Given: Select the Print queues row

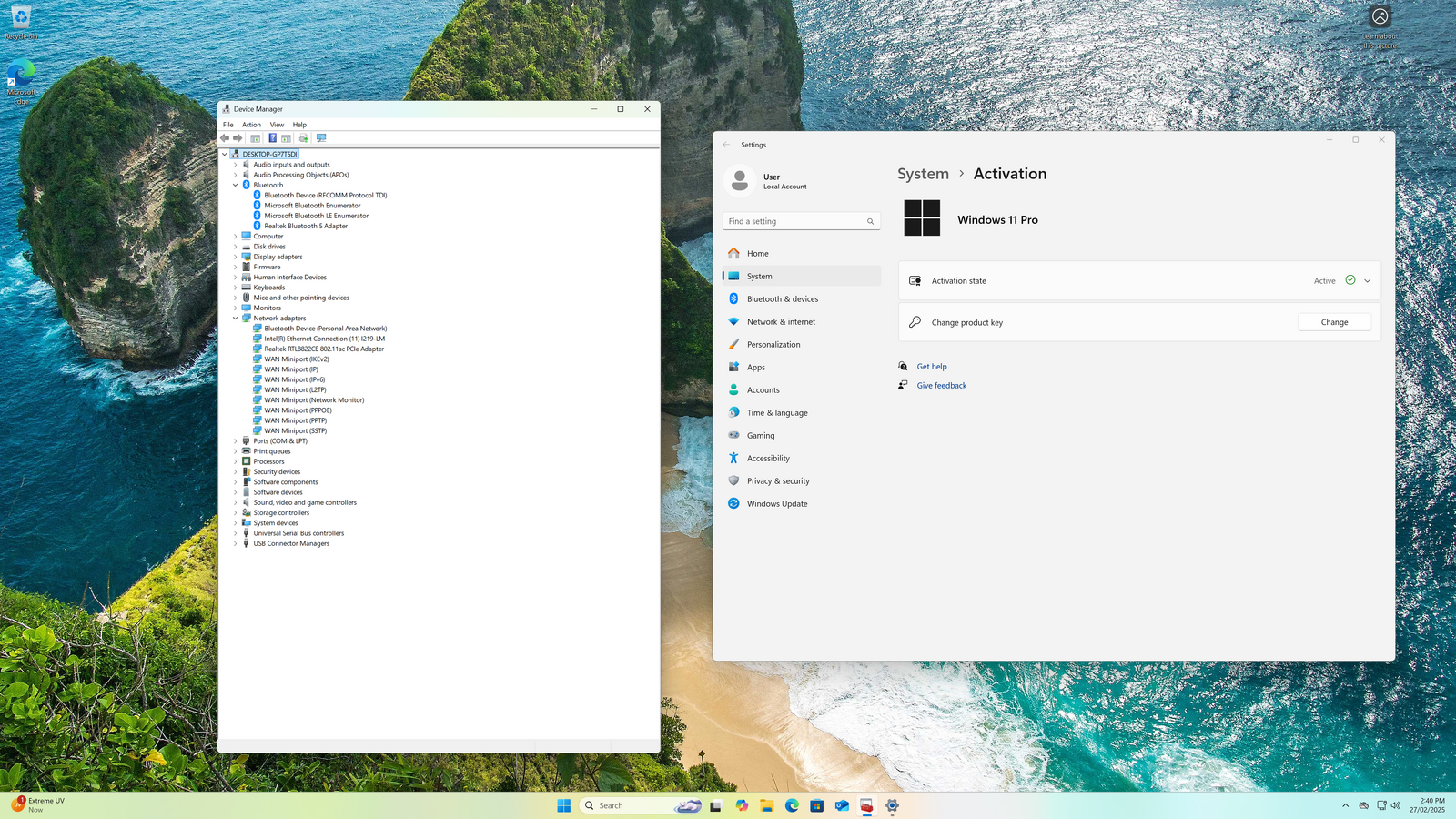Looking at the screenshot, I should tap(272, 451).
